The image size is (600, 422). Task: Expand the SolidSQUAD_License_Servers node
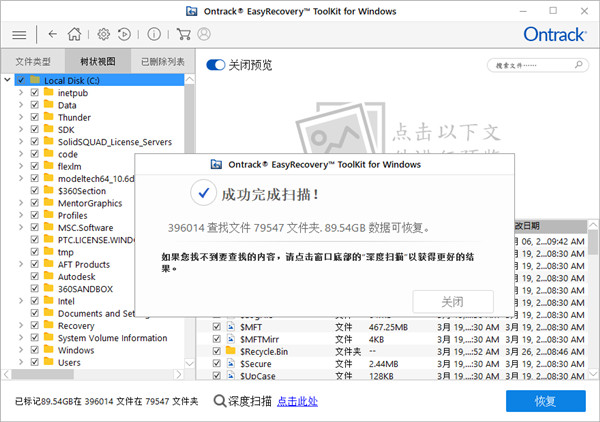pos(21,141)
